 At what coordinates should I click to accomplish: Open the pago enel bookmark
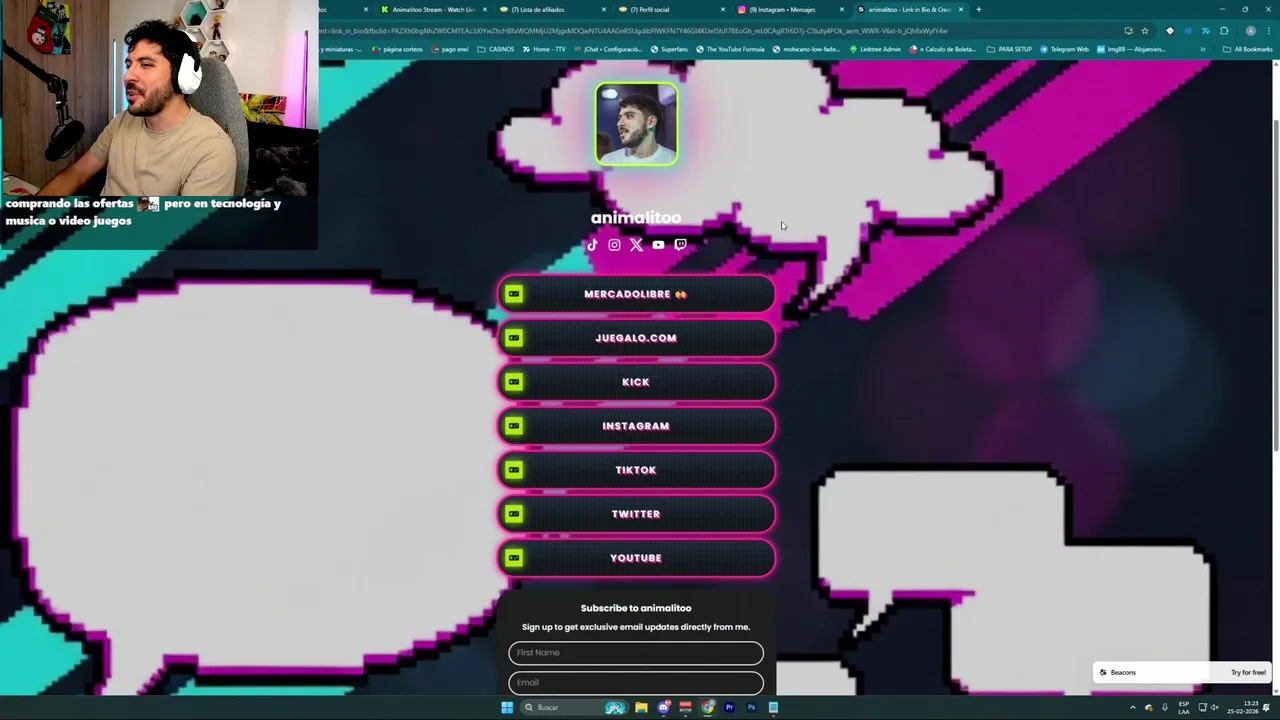pos(450,49)
